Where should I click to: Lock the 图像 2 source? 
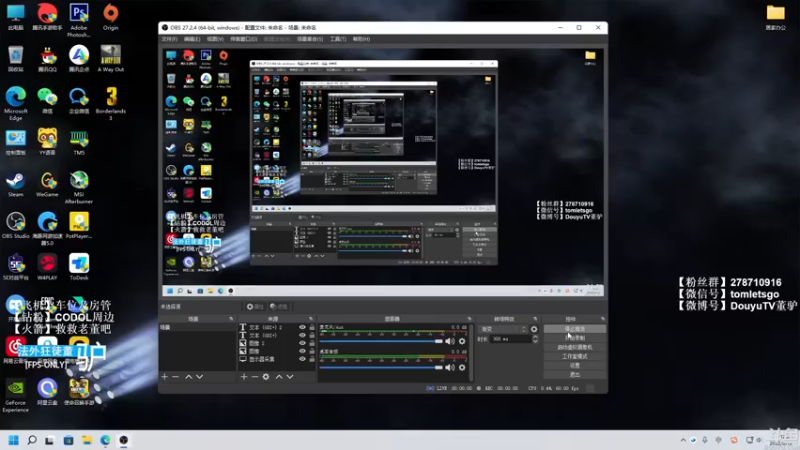312,343
